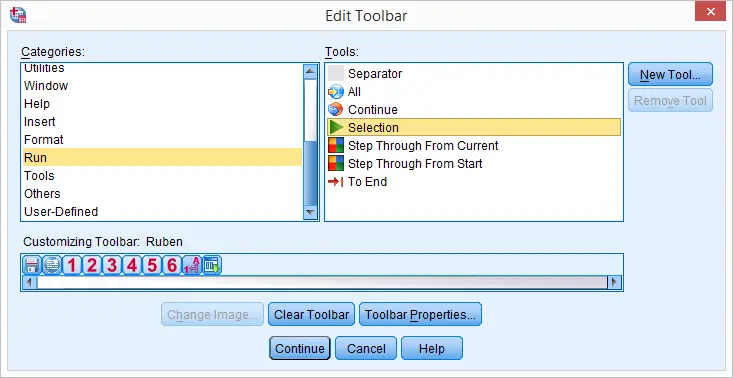Click the Run All tool icon
Viewport: 733px width, 378px height.
click(x=336, y=92)
